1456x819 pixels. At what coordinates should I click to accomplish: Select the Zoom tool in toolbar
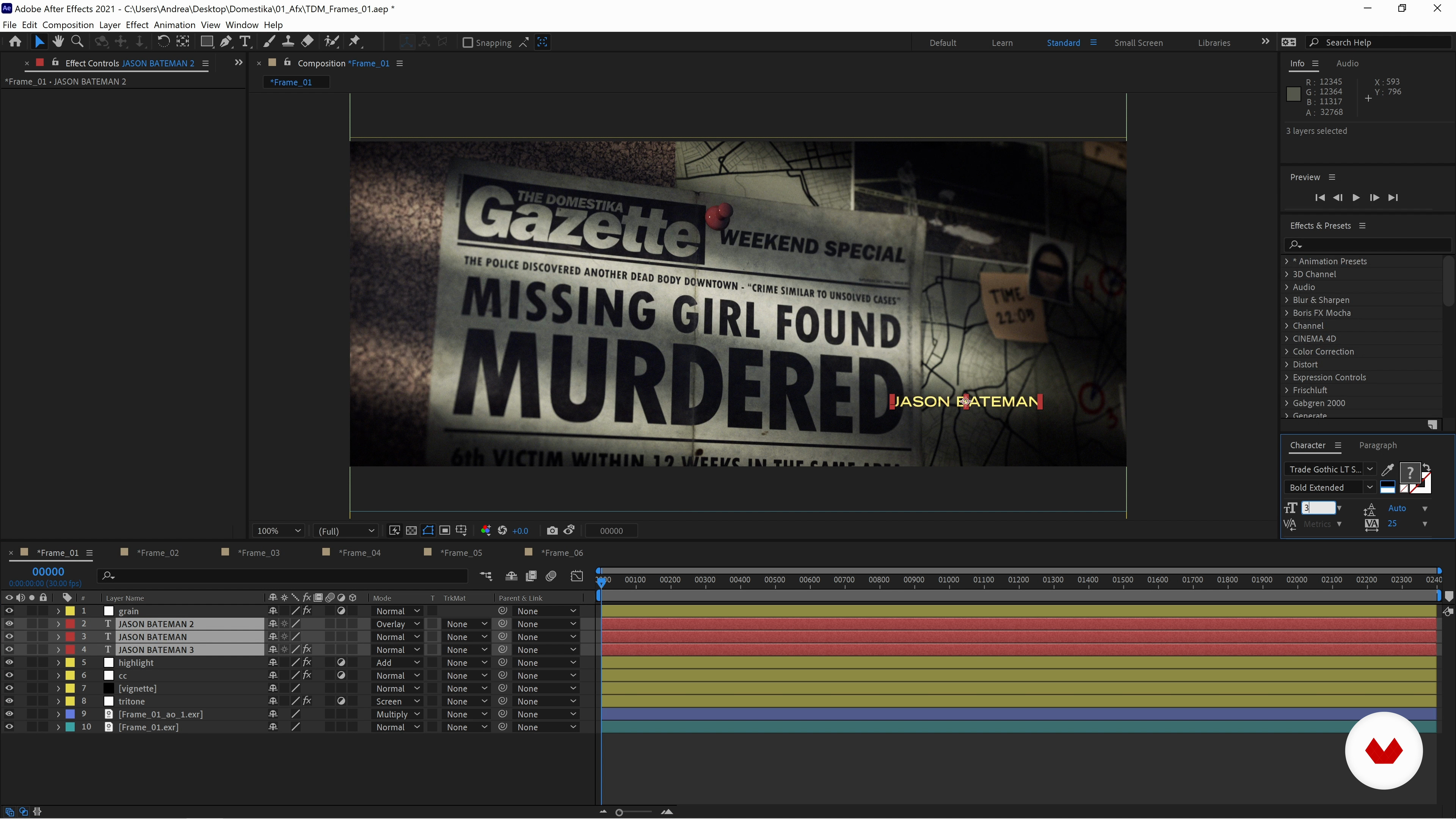[x=77, y=42]
